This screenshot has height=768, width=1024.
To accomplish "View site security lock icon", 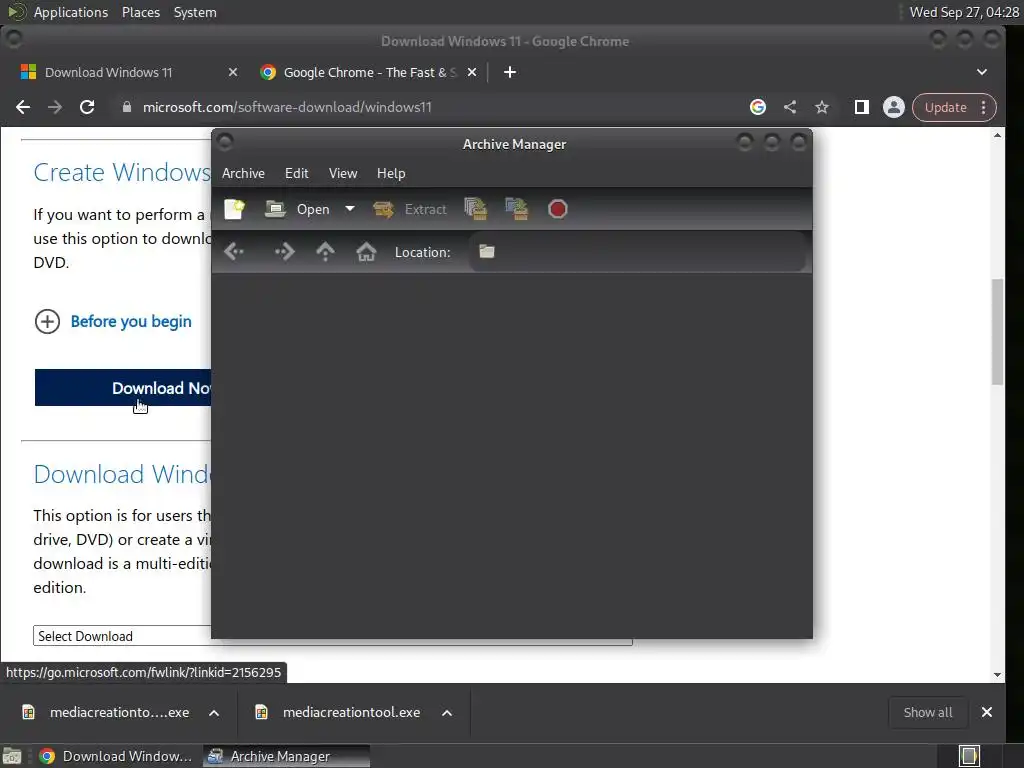I will point(127,107).
